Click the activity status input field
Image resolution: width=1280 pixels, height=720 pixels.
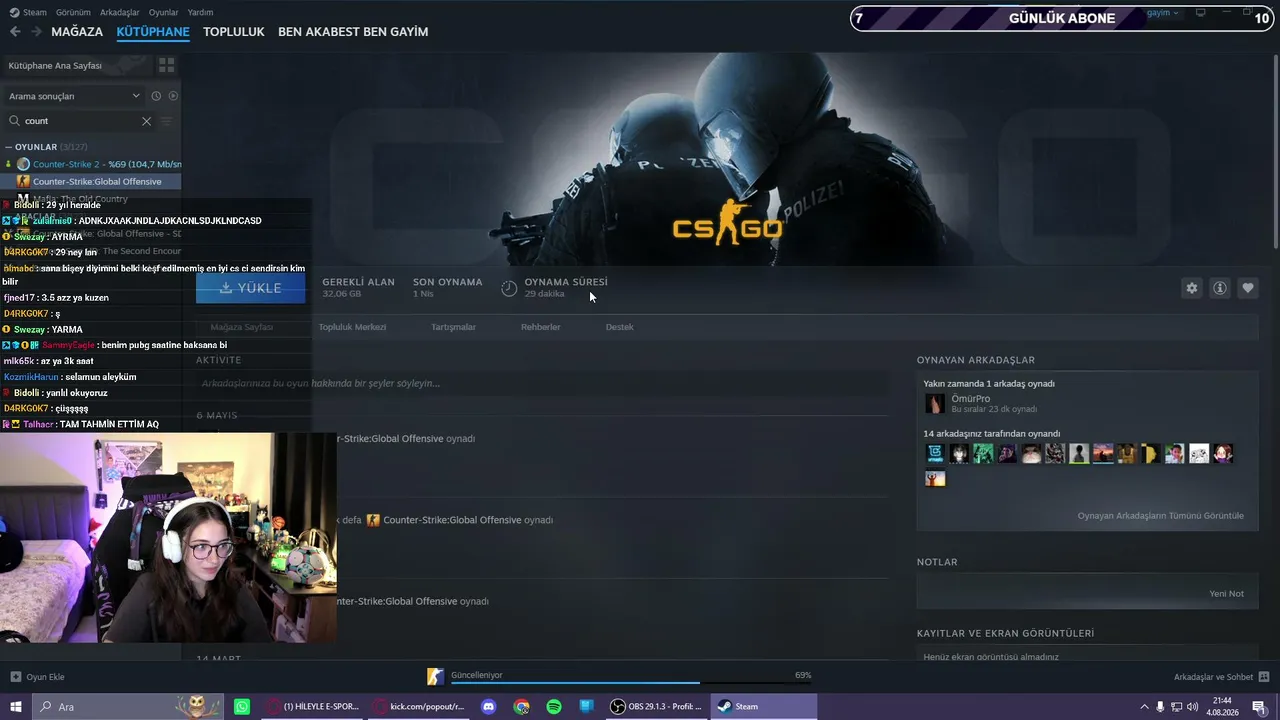[541, 383]
